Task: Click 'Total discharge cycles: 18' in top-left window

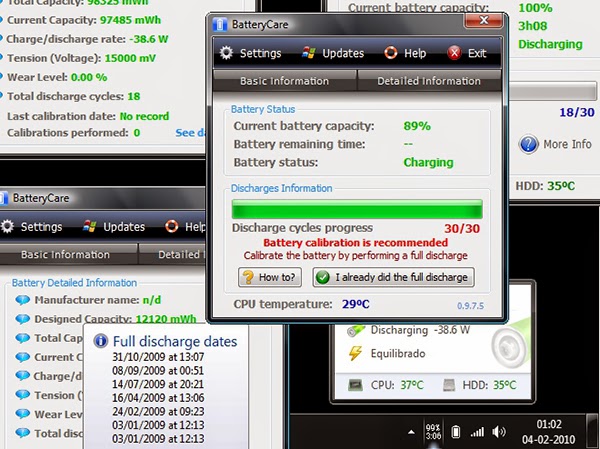Action: pos(74,96)
